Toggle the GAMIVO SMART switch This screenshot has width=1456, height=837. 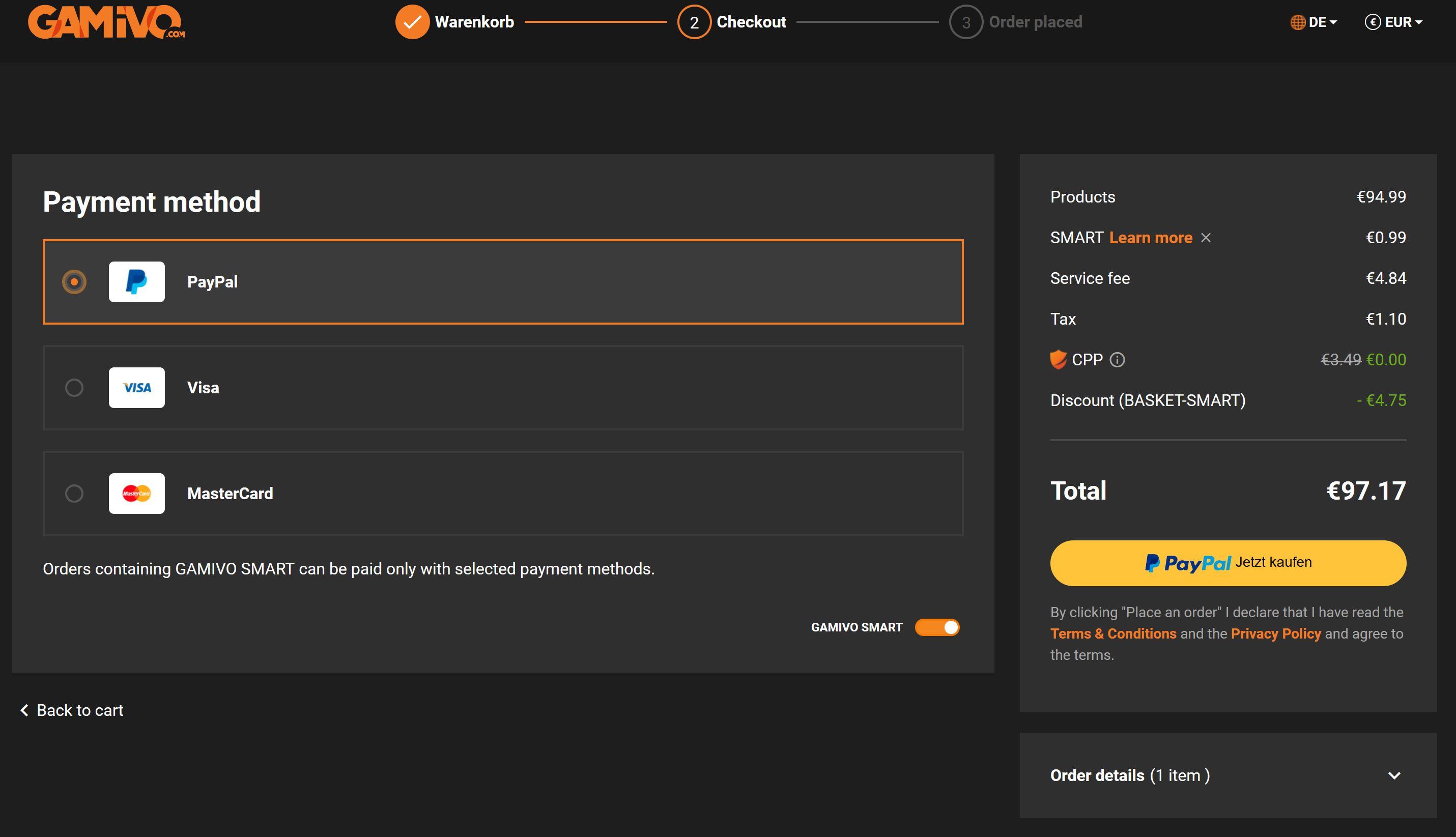(x=937, y=627)
